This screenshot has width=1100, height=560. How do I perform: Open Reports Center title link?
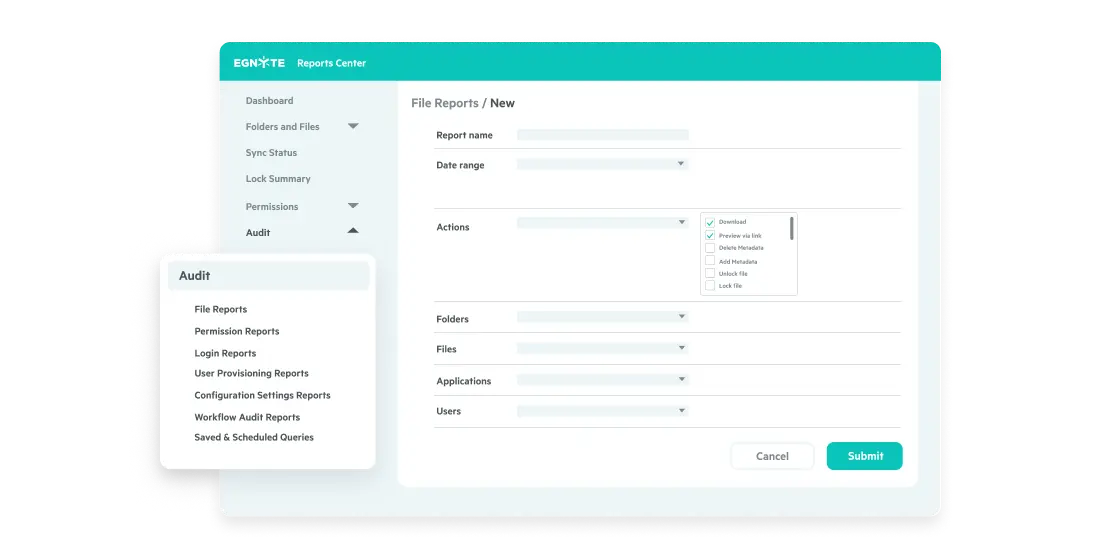[331, 63]
